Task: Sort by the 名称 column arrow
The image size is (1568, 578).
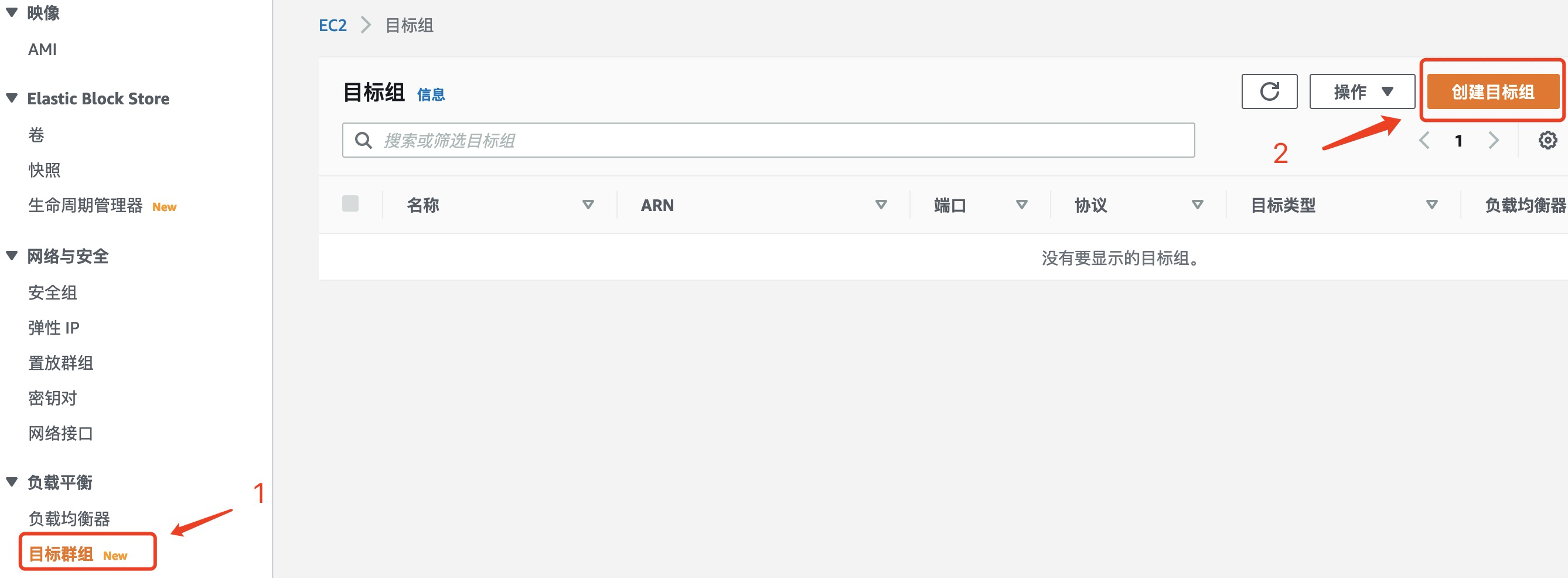Action: tap(587, 205)
